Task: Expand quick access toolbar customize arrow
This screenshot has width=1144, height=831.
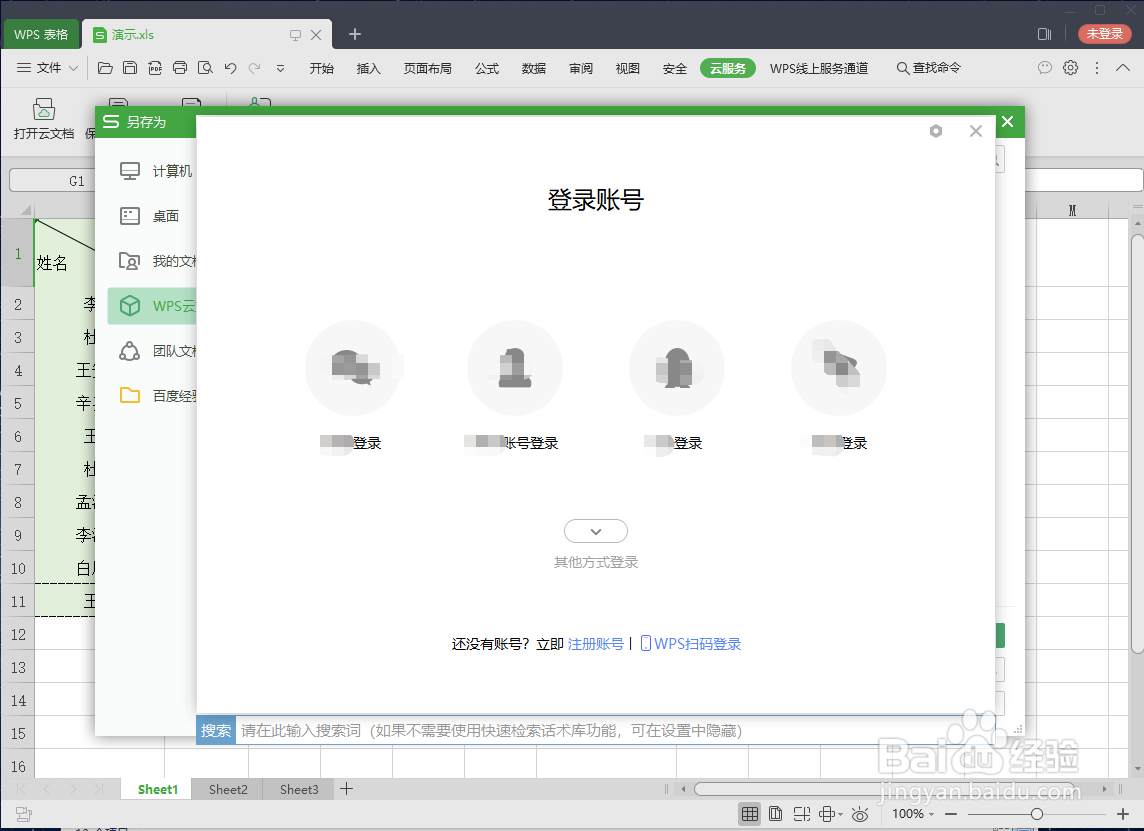Action: (280, 69)
